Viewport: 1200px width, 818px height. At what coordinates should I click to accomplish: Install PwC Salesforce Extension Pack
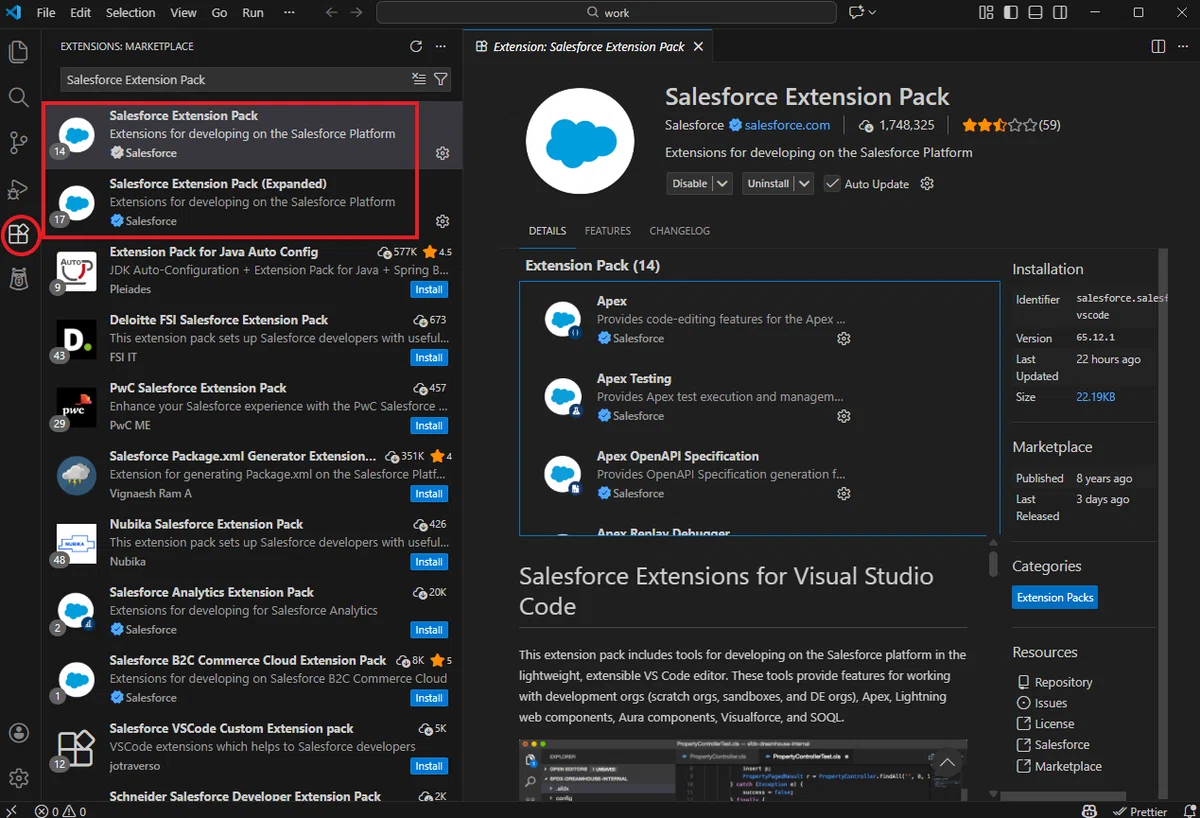pyautogui.click(x=429, y=425)
